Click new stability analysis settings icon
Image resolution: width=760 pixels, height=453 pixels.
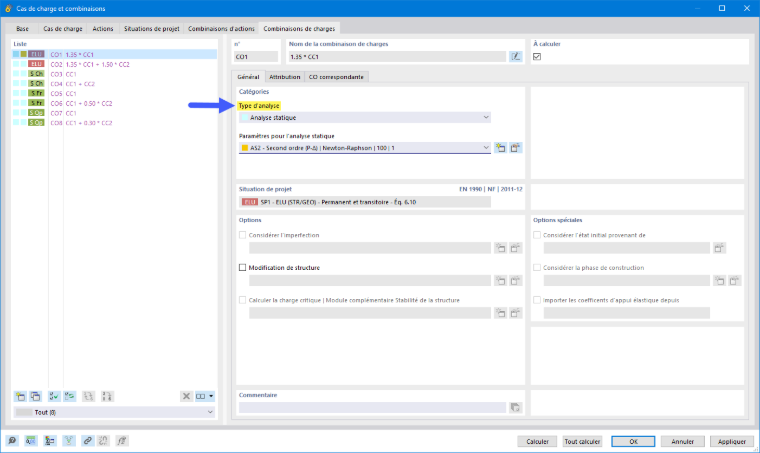click(x=500, y=313)
